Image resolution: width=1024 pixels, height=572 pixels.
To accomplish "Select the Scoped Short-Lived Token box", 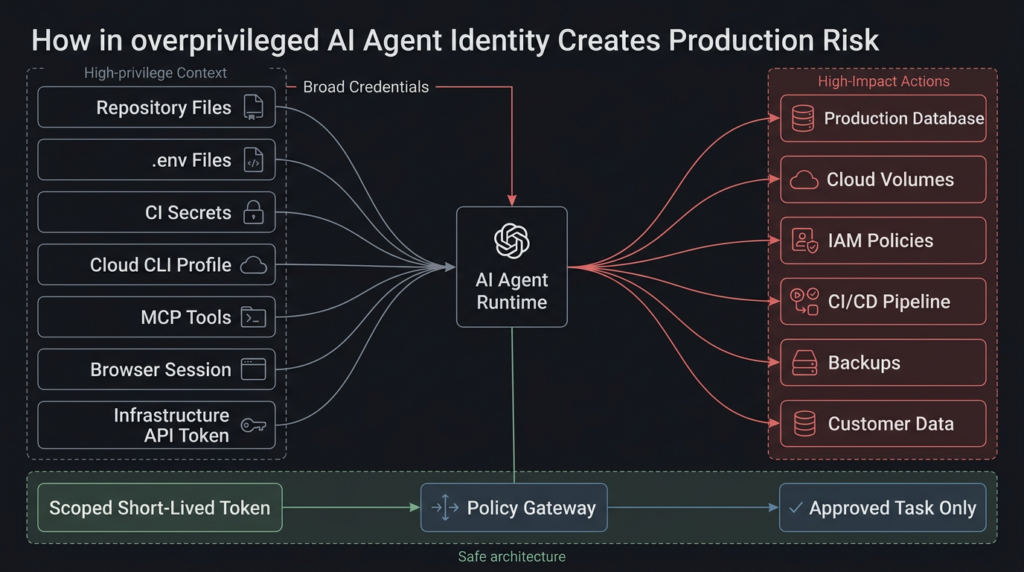I will [160, 508].
